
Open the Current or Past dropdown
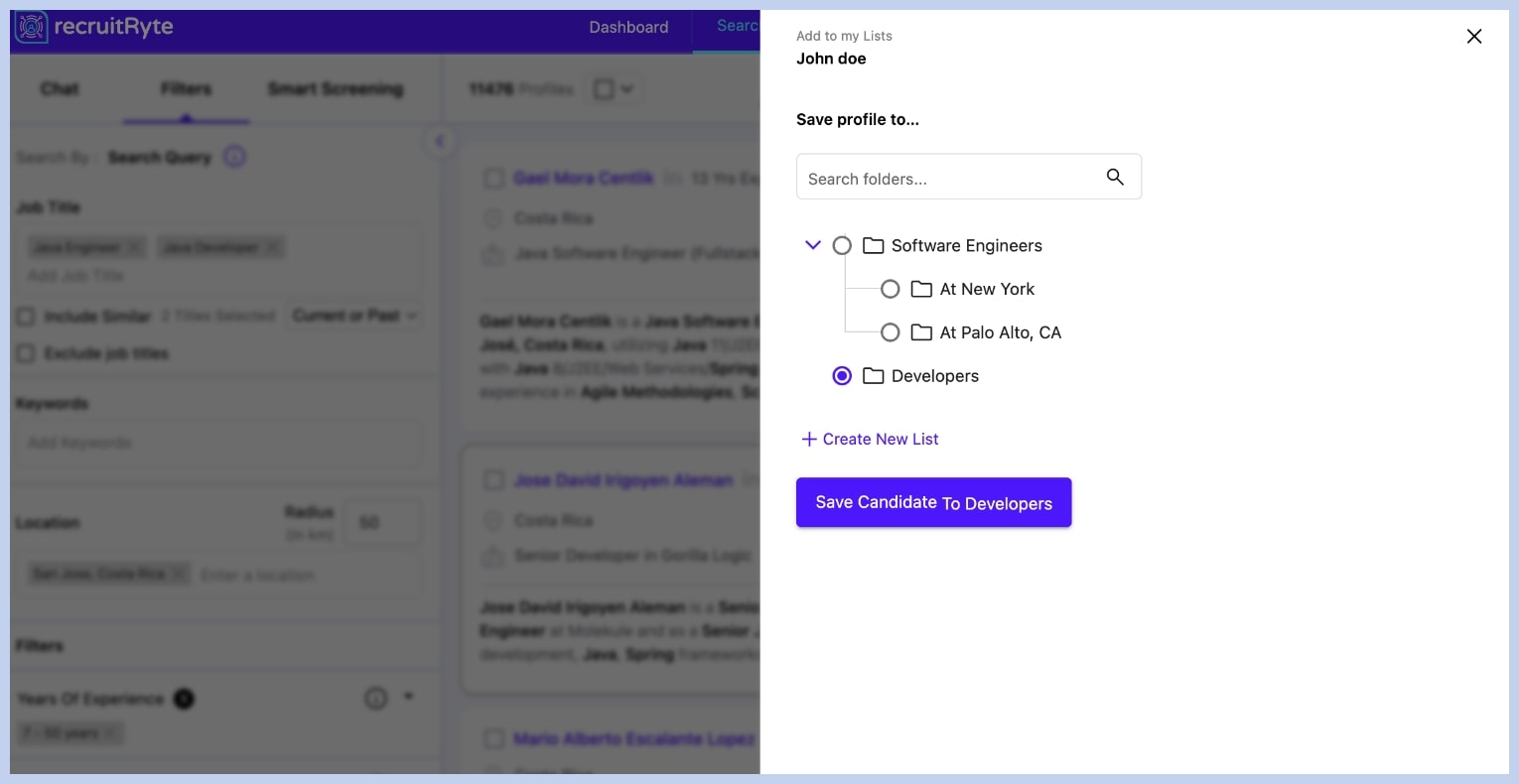coord(353,316)
